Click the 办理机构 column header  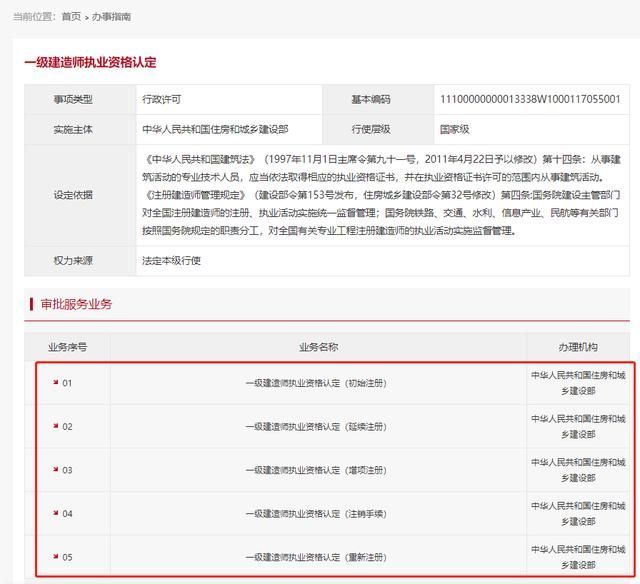[578, 347]
